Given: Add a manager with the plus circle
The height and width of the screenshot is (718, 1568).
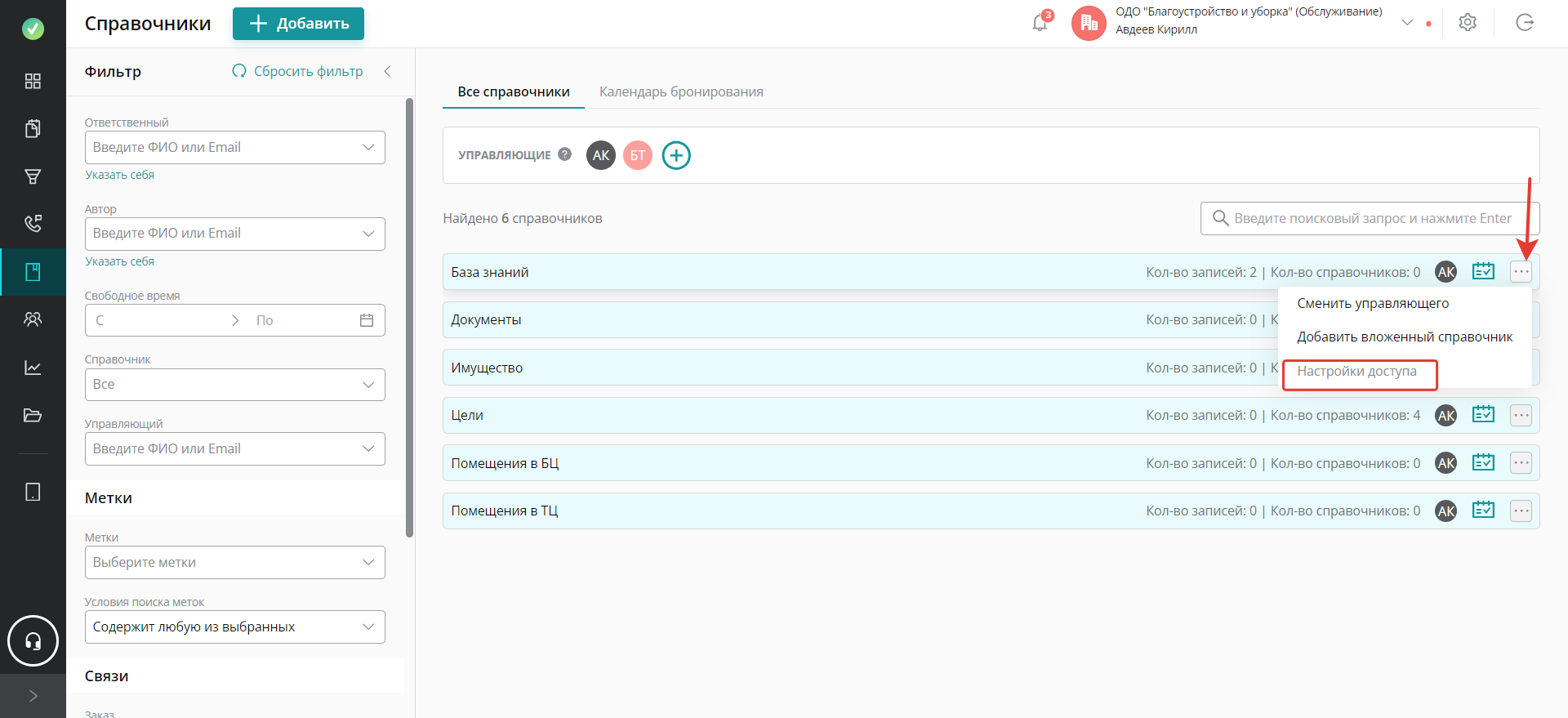Looking at the screenshot, I should click(x=676, y=155).
